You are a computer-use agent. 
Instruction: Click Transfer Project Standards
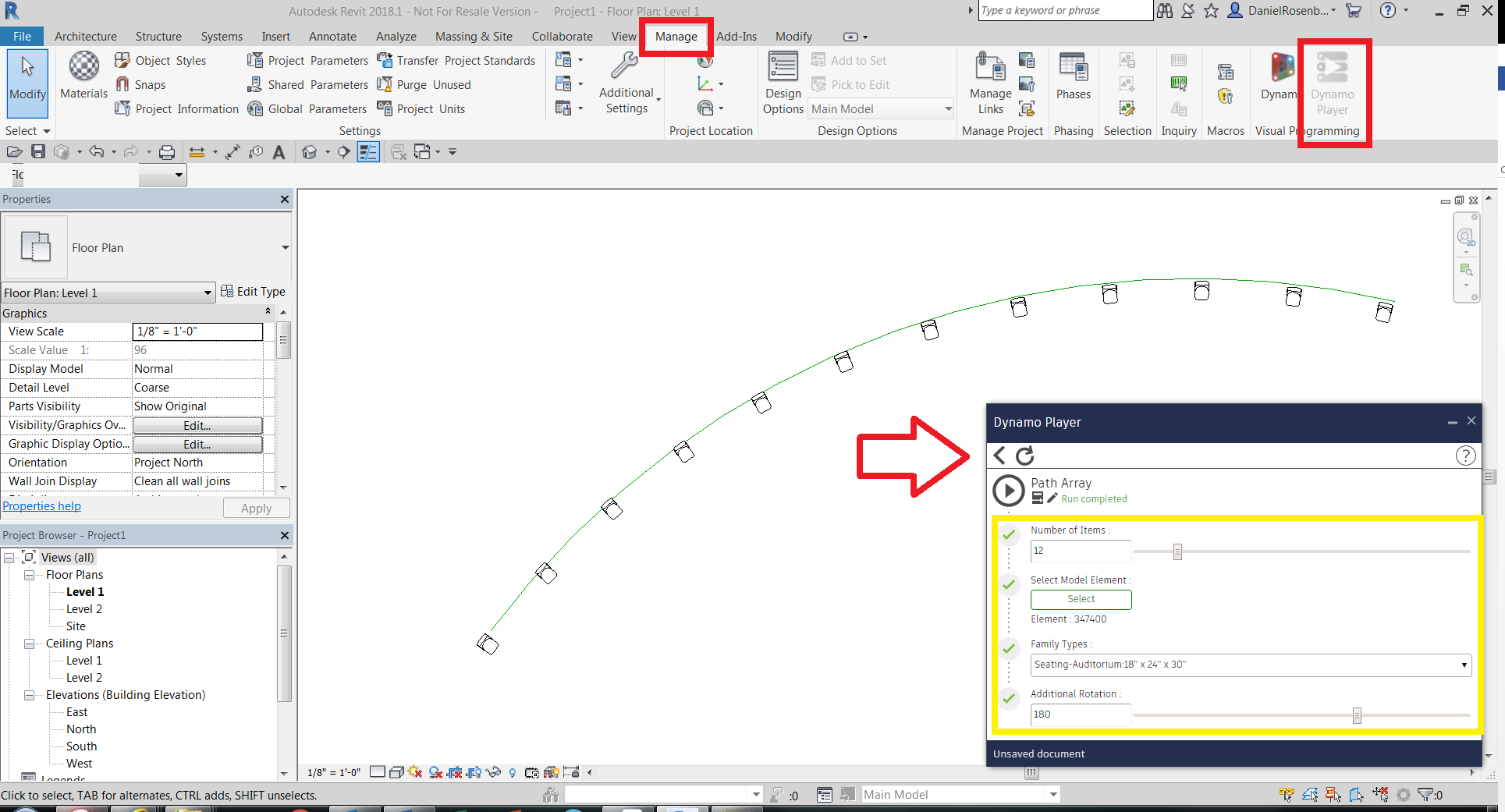click(456, 60)
